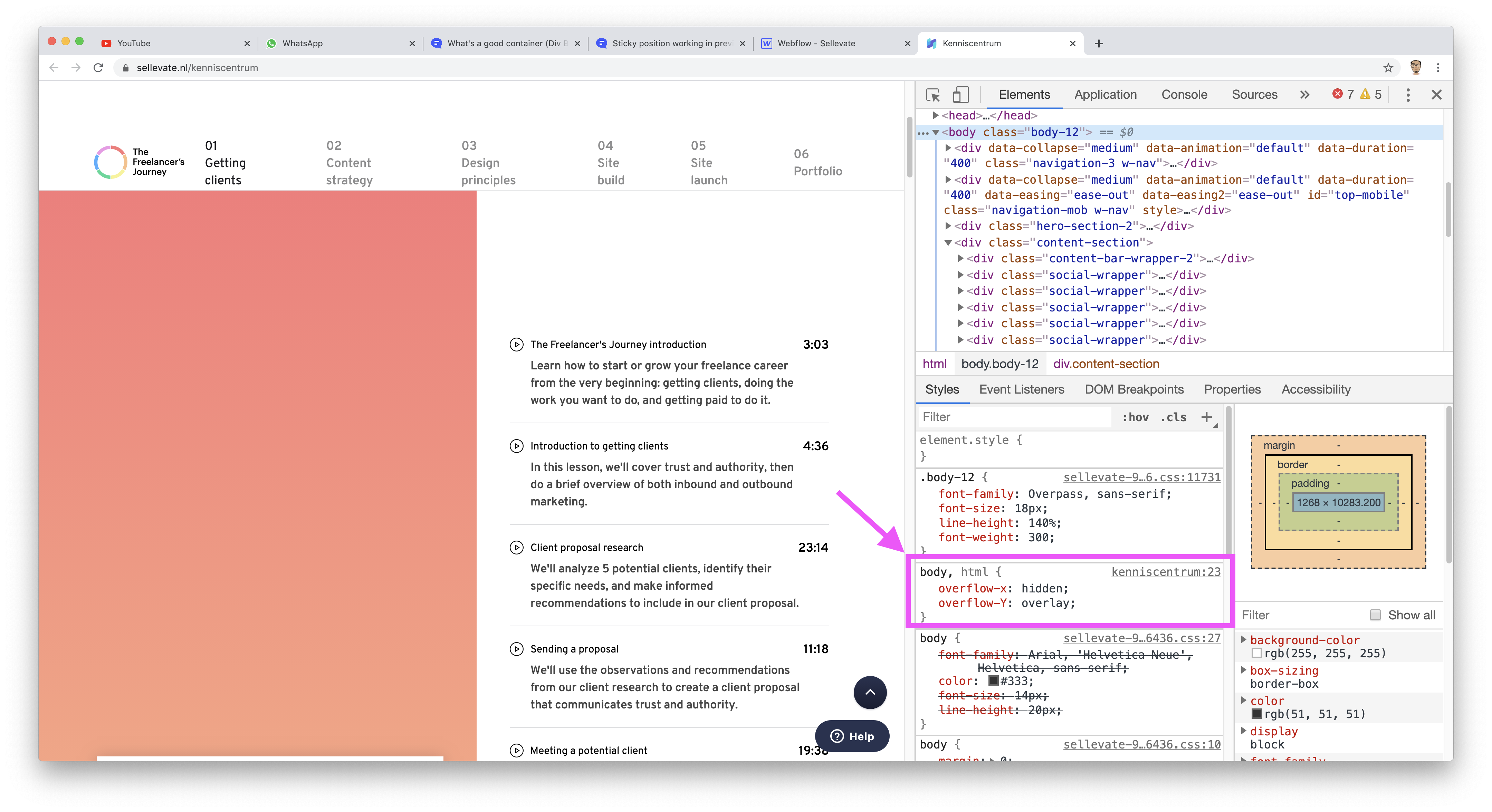The width and height of the screenshot is (1492, 812).
Task: Switch to the Console tab
Action: pos(1184,95)
